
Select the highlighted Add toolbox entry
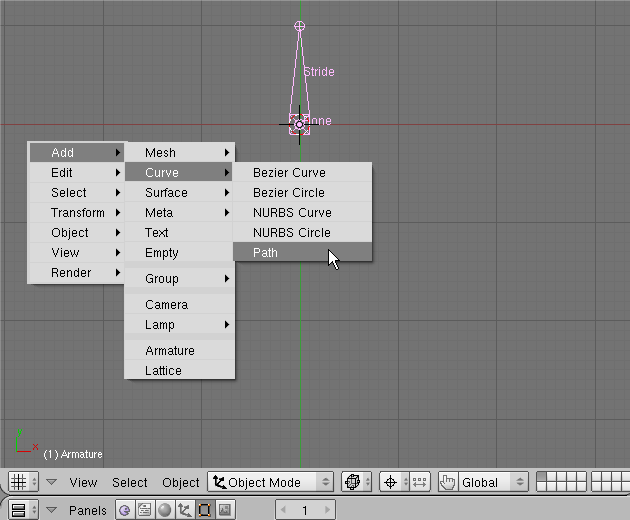tap(77, 153)
